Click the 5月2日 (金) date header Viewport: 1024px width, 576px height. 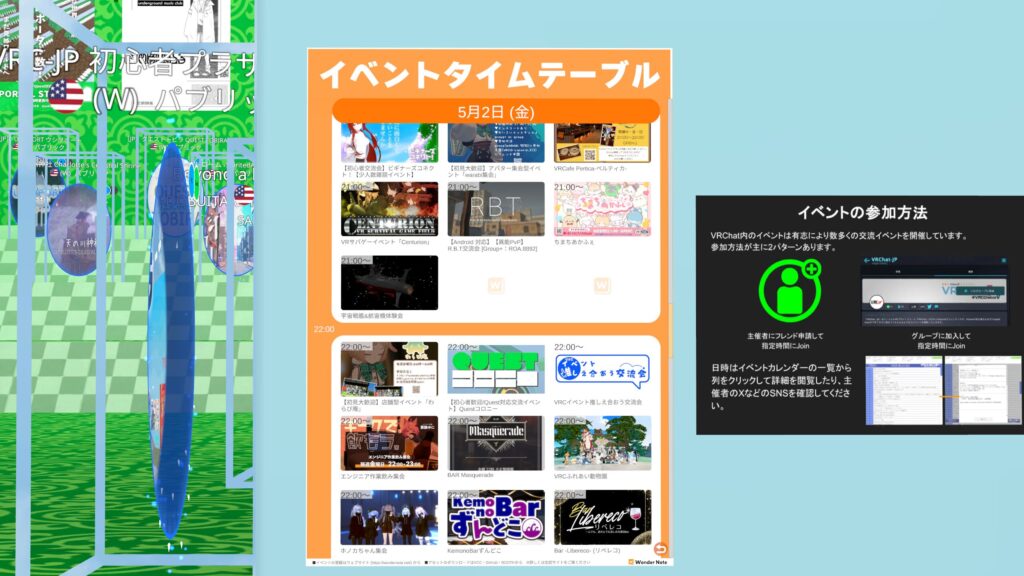tap(496, 112)
